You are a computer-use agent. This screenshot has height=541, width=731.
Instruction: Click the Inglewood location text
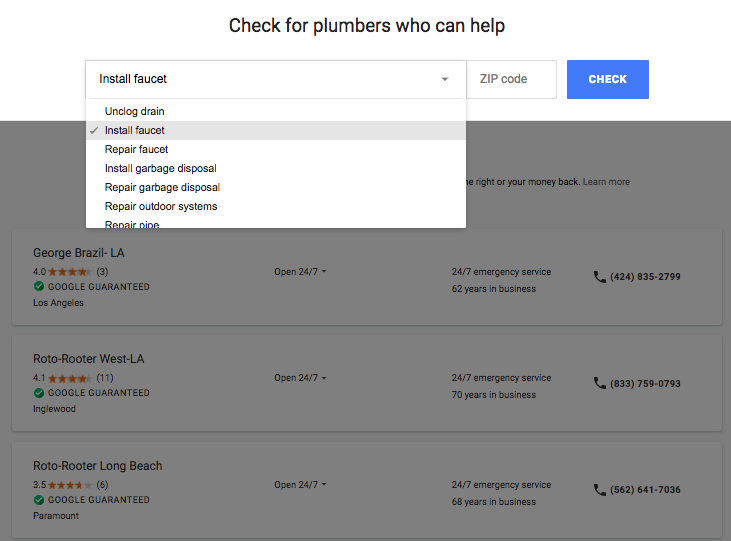coord(54,409)
